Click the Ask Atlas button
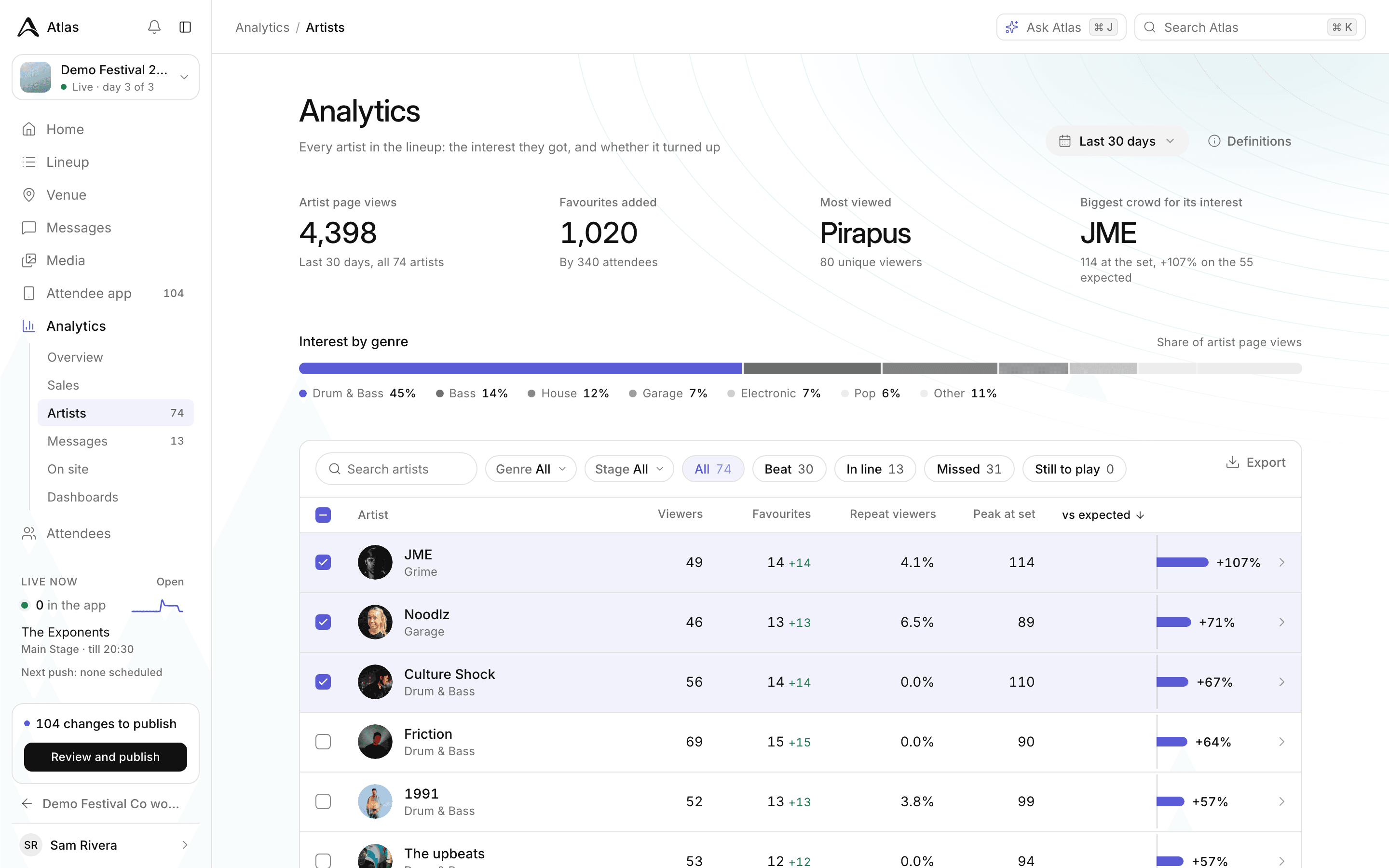 (x=1061, y=27)
